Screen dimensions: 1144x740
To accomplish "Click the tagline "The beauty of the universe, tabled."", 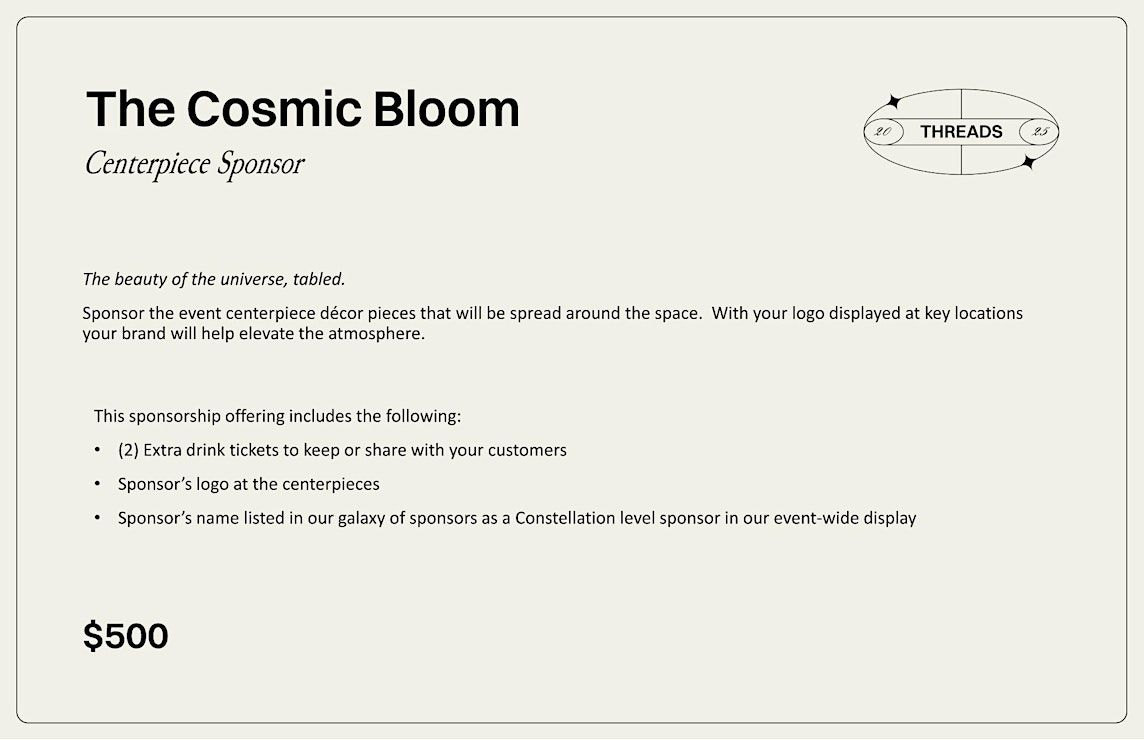I will [x=214, y=280].
